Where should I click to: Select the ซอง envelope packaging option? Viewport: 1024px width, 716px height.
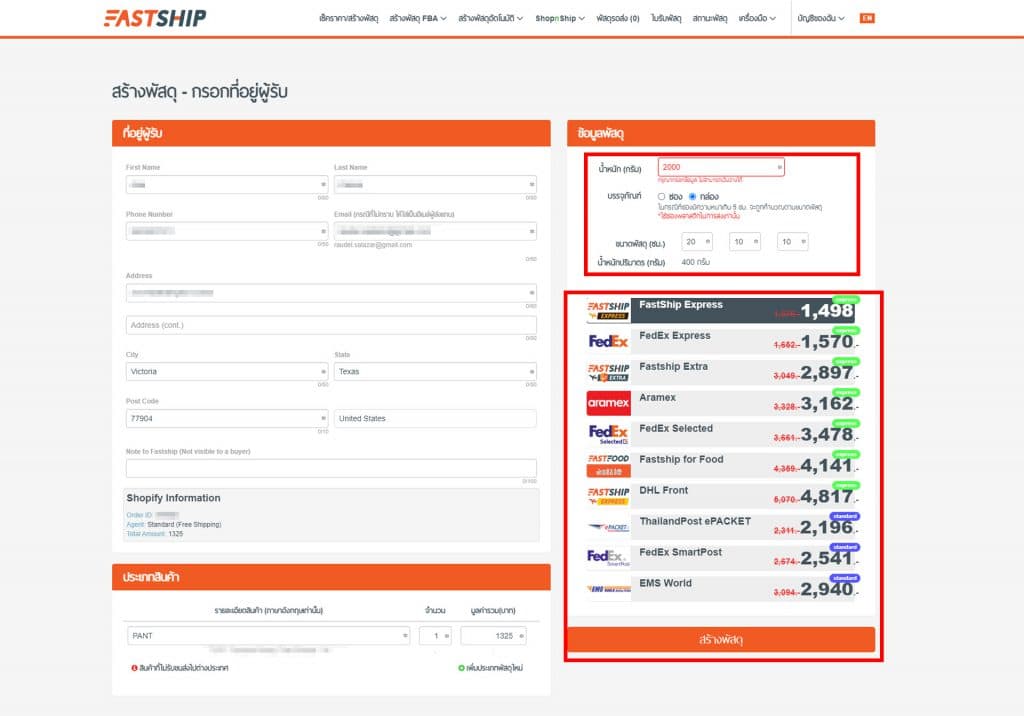662,197
